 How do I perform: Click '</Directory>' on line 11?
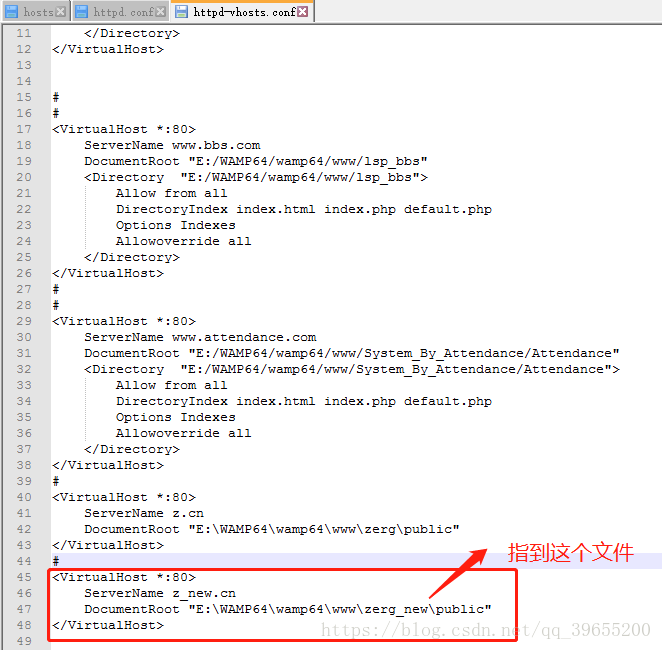pos(132,33)
